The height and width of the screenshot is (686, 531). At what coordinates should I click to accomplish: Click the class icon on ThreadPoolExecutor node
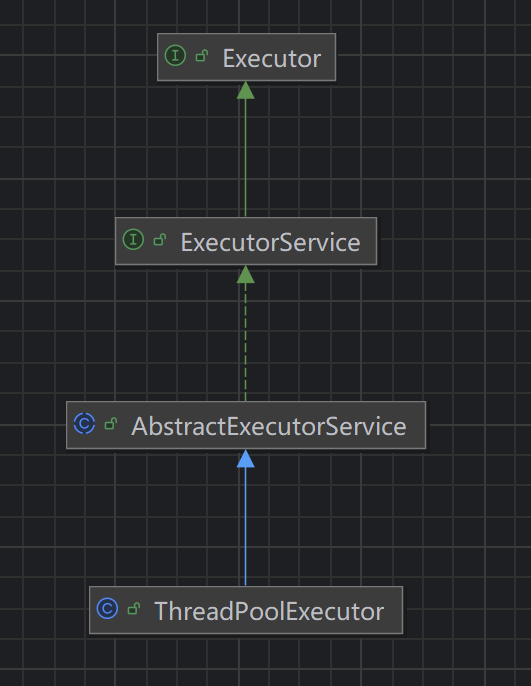[107, 609]
